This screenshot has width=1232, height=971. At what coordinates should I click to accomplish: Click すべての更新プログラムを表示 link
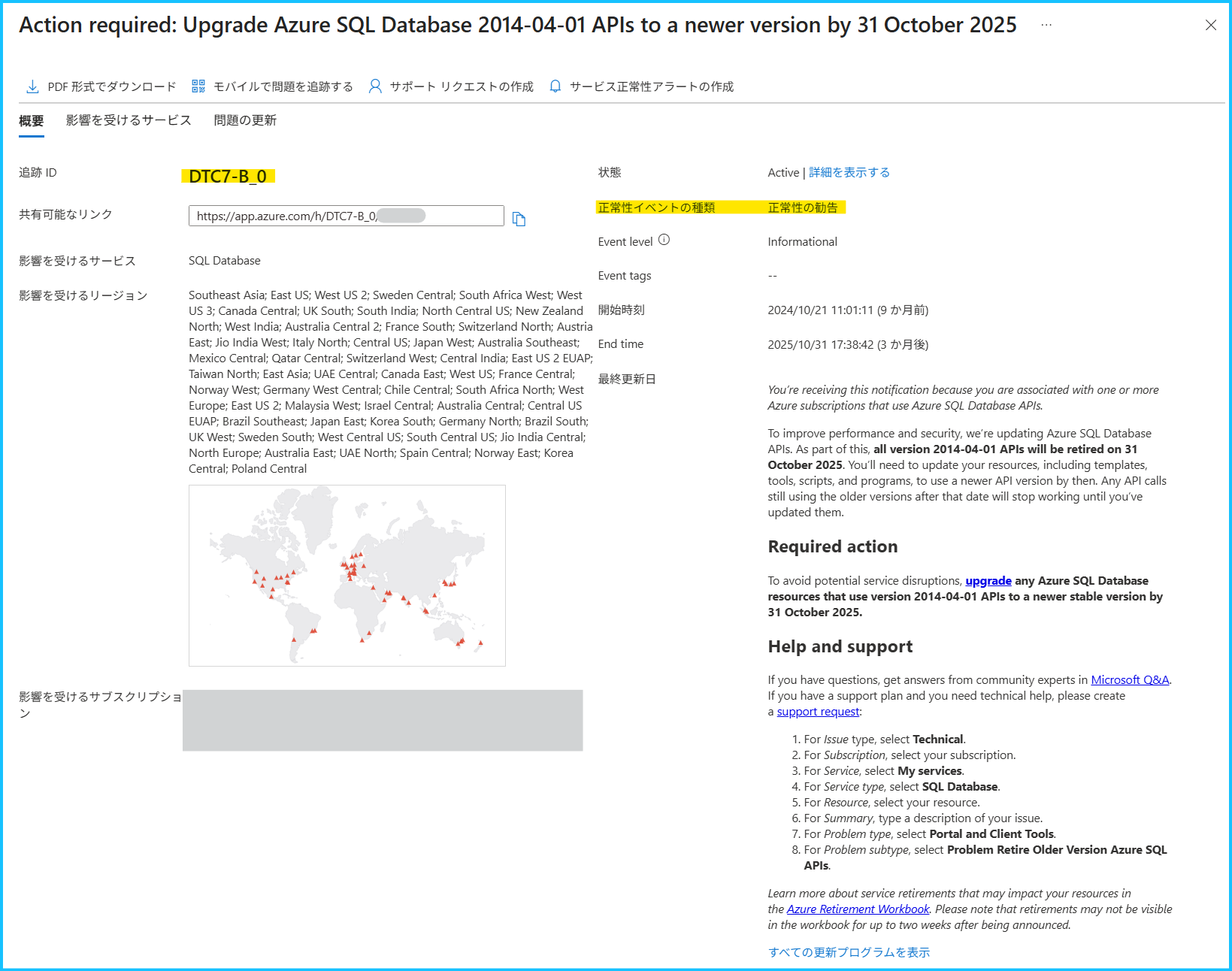(849, 952)
